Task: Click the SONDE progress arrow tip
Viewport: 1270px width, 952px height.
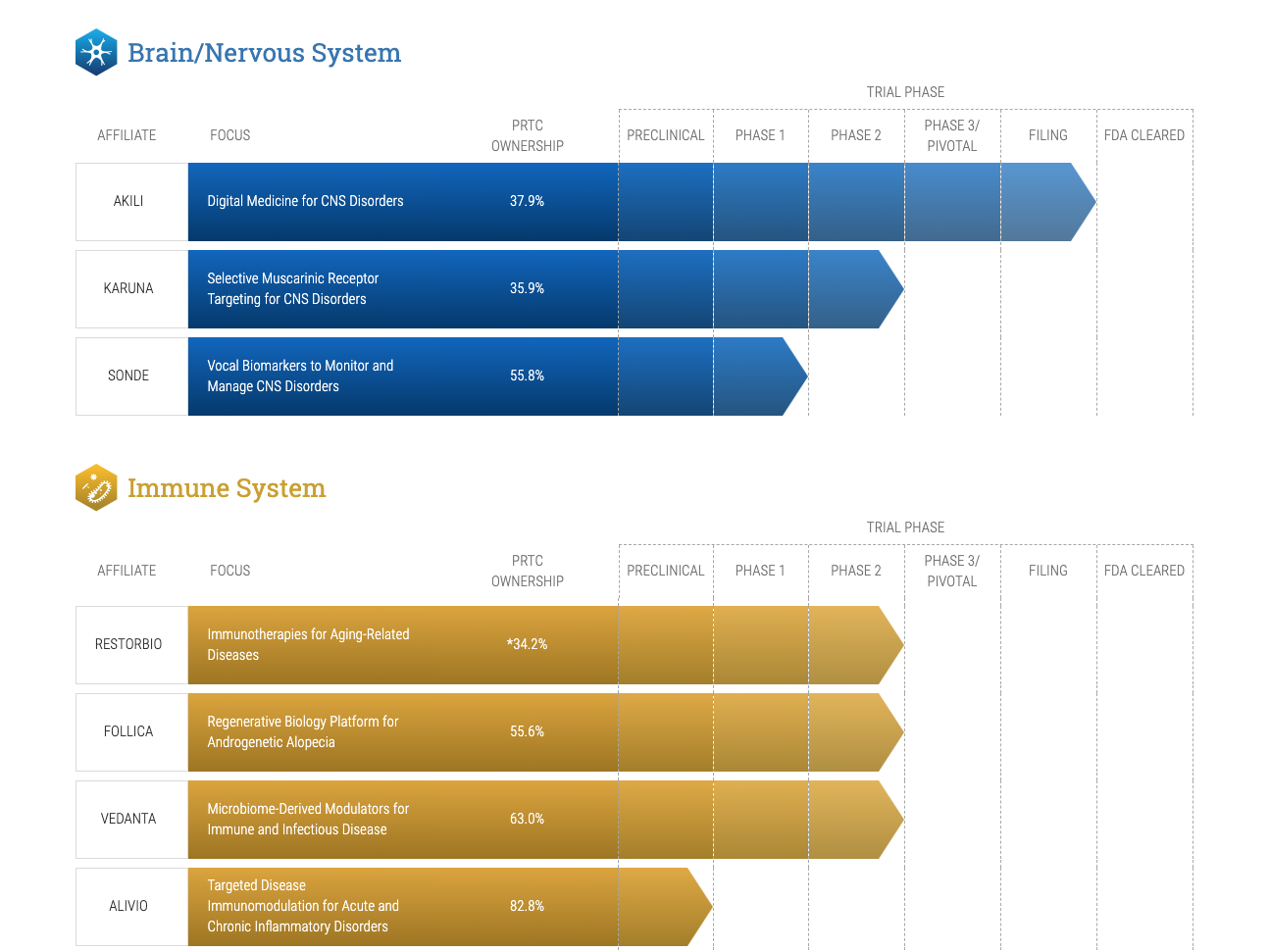Action: pos(795,376)
